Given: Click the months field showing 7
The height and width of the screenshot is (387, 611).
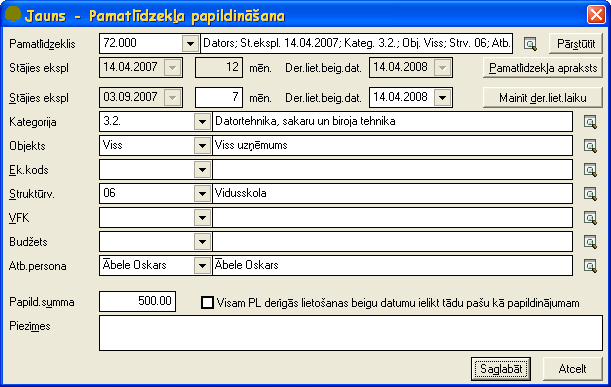Looking at the screenshot, I should point(219,97).
